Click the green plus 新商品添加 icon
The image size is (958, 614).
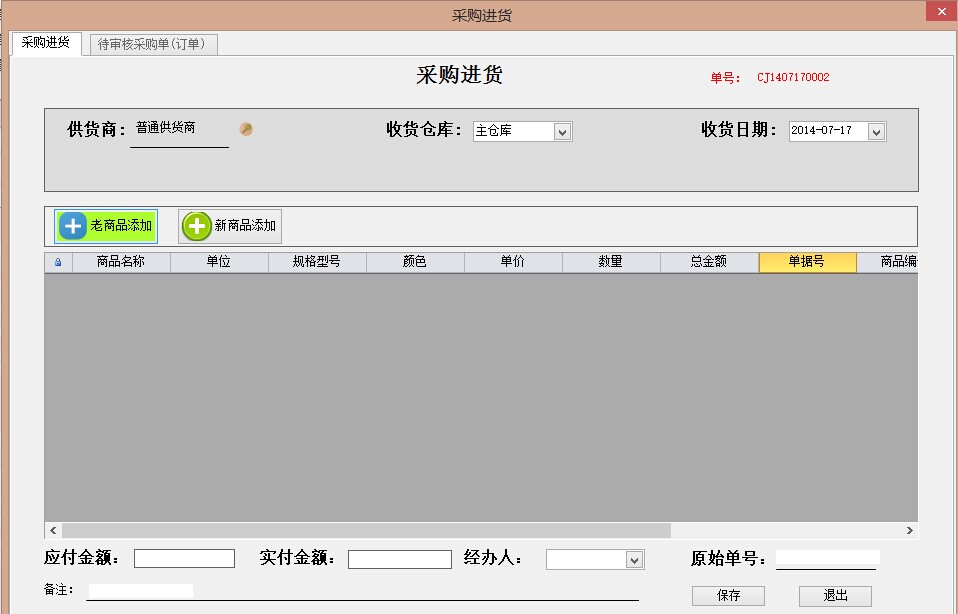click(x=197, y=226)
